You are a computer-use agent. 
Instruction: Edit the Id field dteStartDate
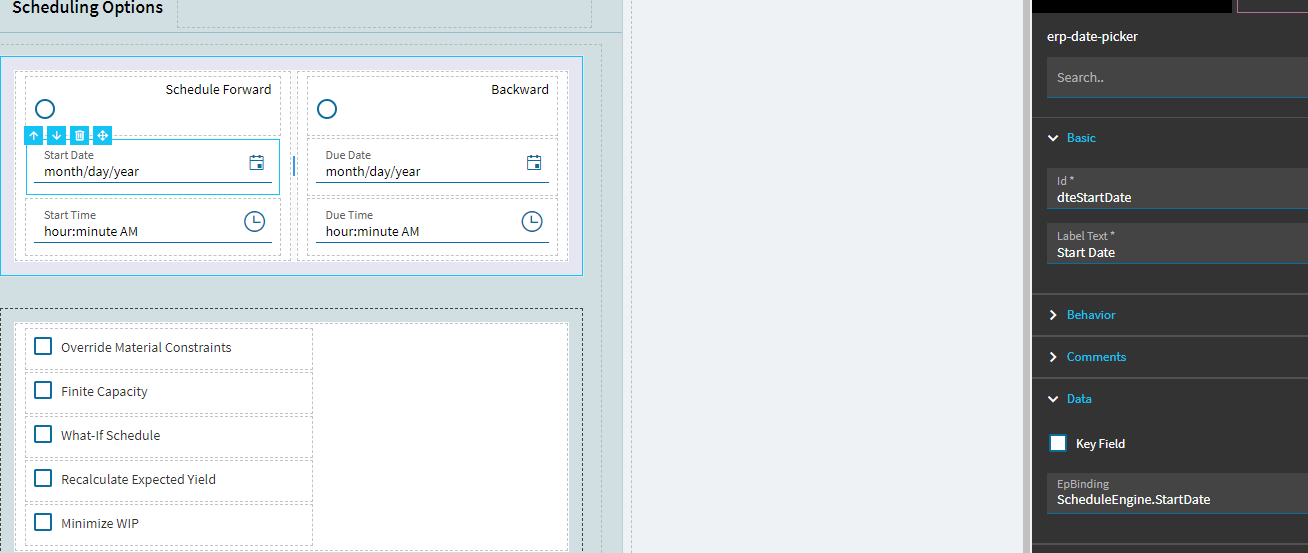(x=1177, y=189)
